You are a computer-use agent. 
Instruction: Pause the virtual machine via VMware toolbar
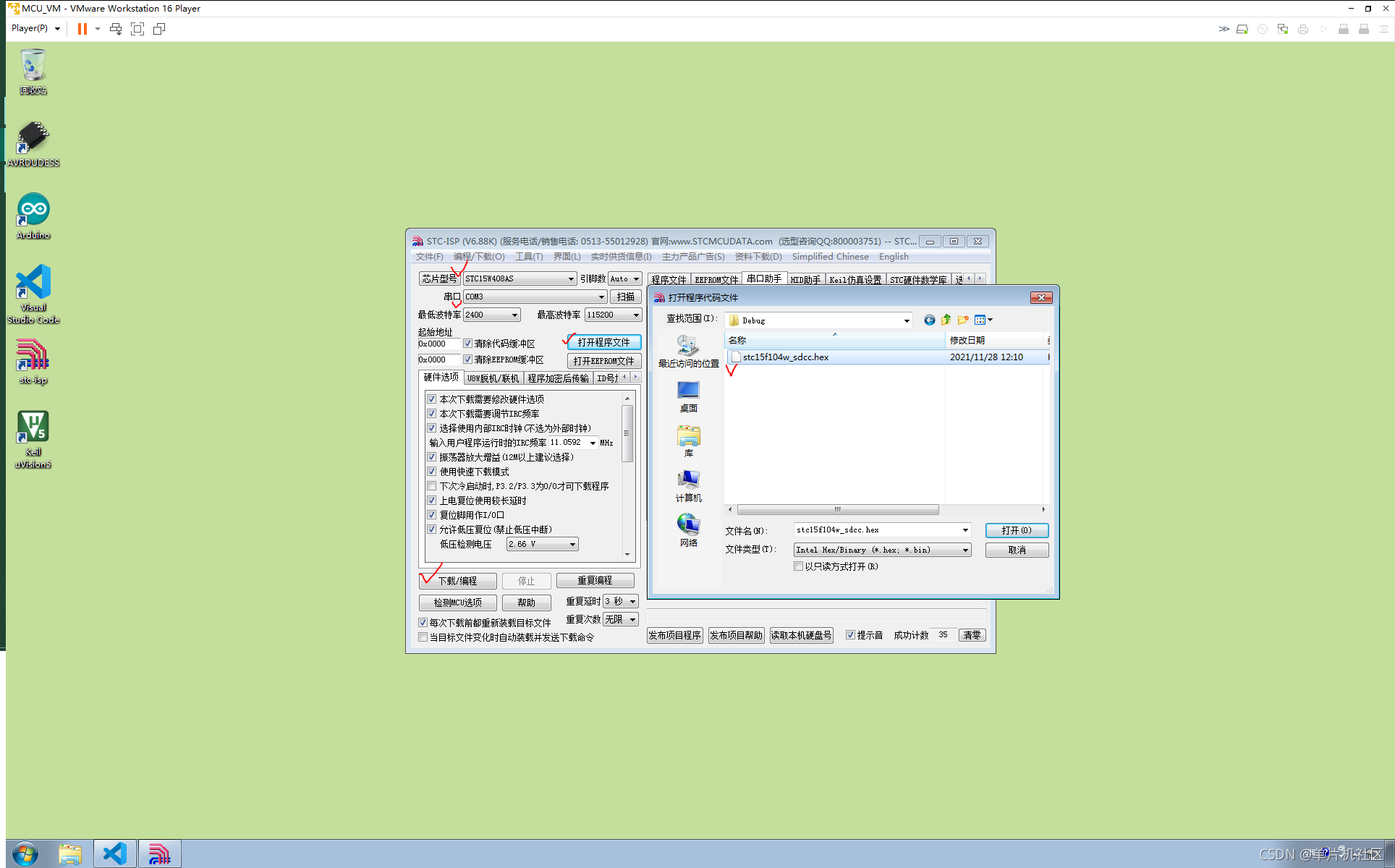(82, 29)
